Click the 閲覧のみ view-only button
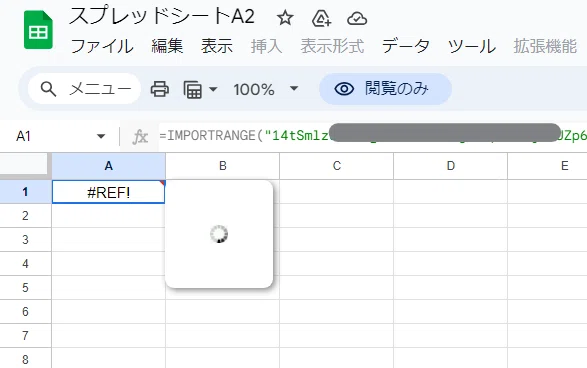The width and height of the screenshot is (587, 368). pyautogui.click(x=385, y=89)
